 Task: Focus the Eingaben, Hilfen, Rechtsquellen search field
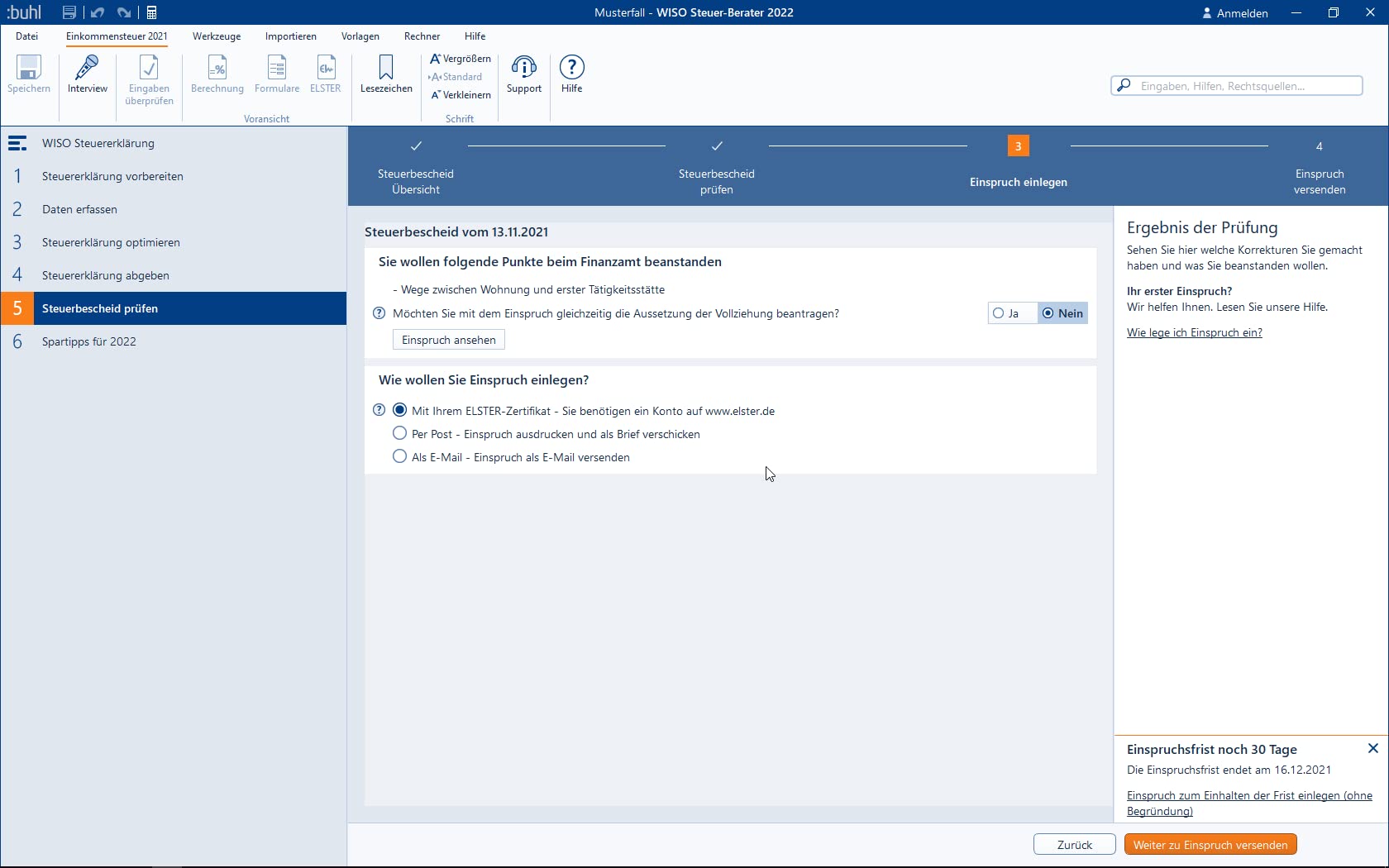coord(1237,85)
